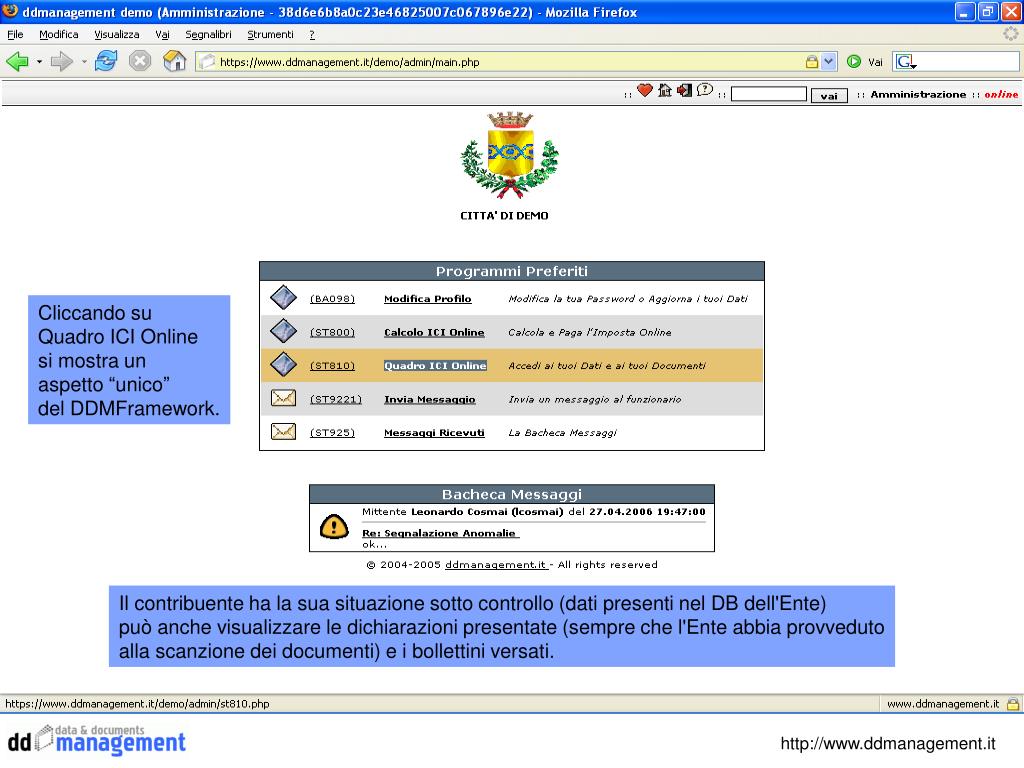1024x768 pixels.
Task: Click the logout door icon
Action: tap(684, 91)
